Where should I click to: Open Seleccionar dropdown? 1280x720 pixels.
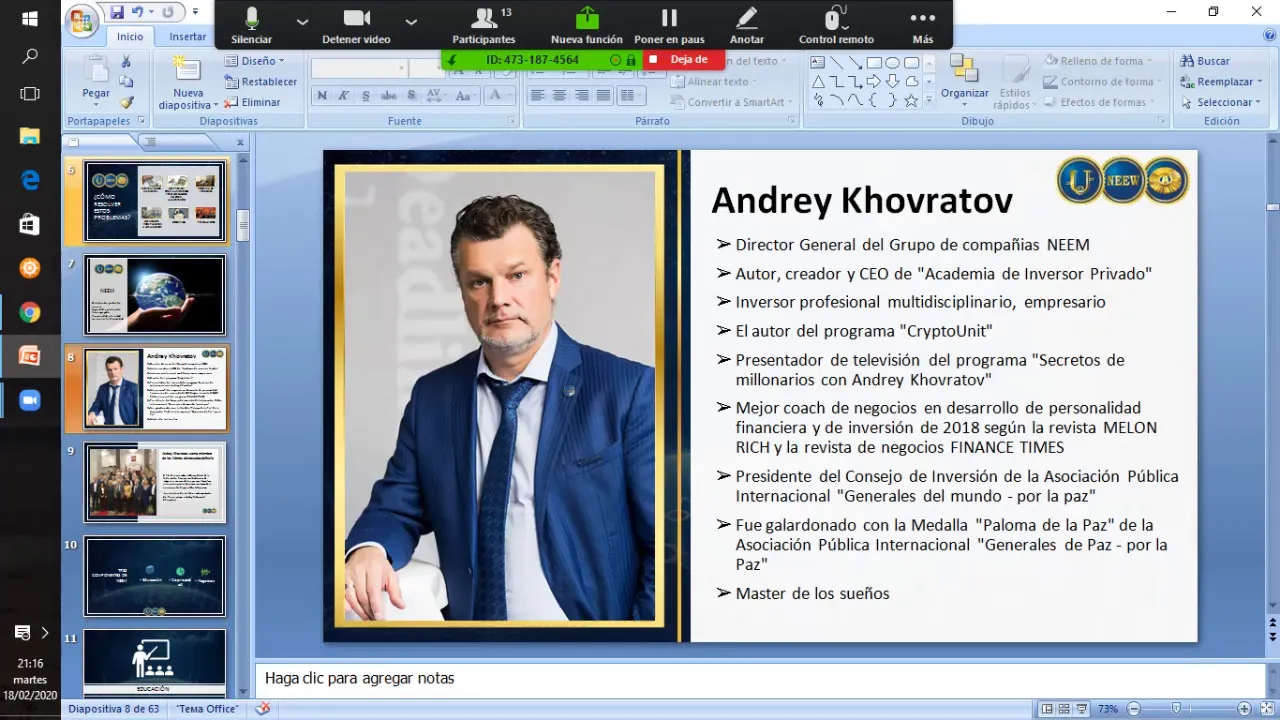(x=1221, y=102)
